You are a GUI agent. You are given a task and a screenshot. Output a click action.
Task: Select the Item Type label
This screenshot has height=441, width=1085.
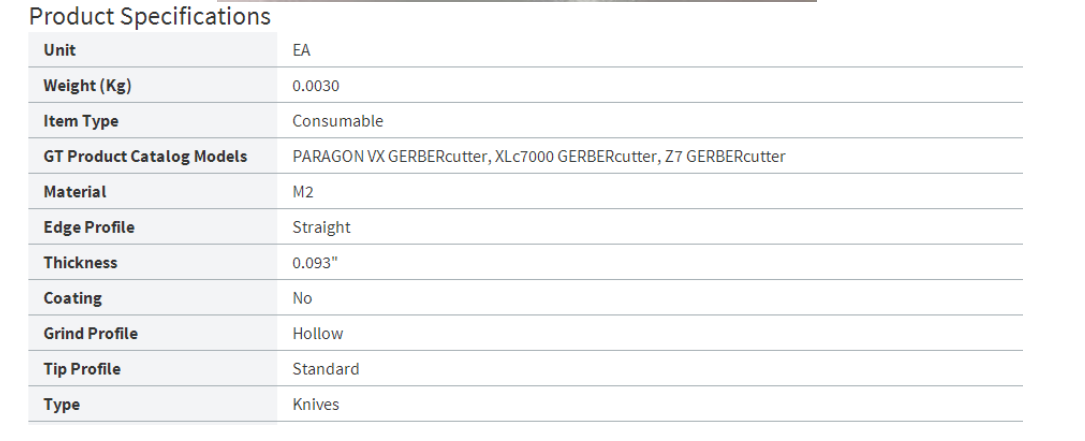click(81, 121)
